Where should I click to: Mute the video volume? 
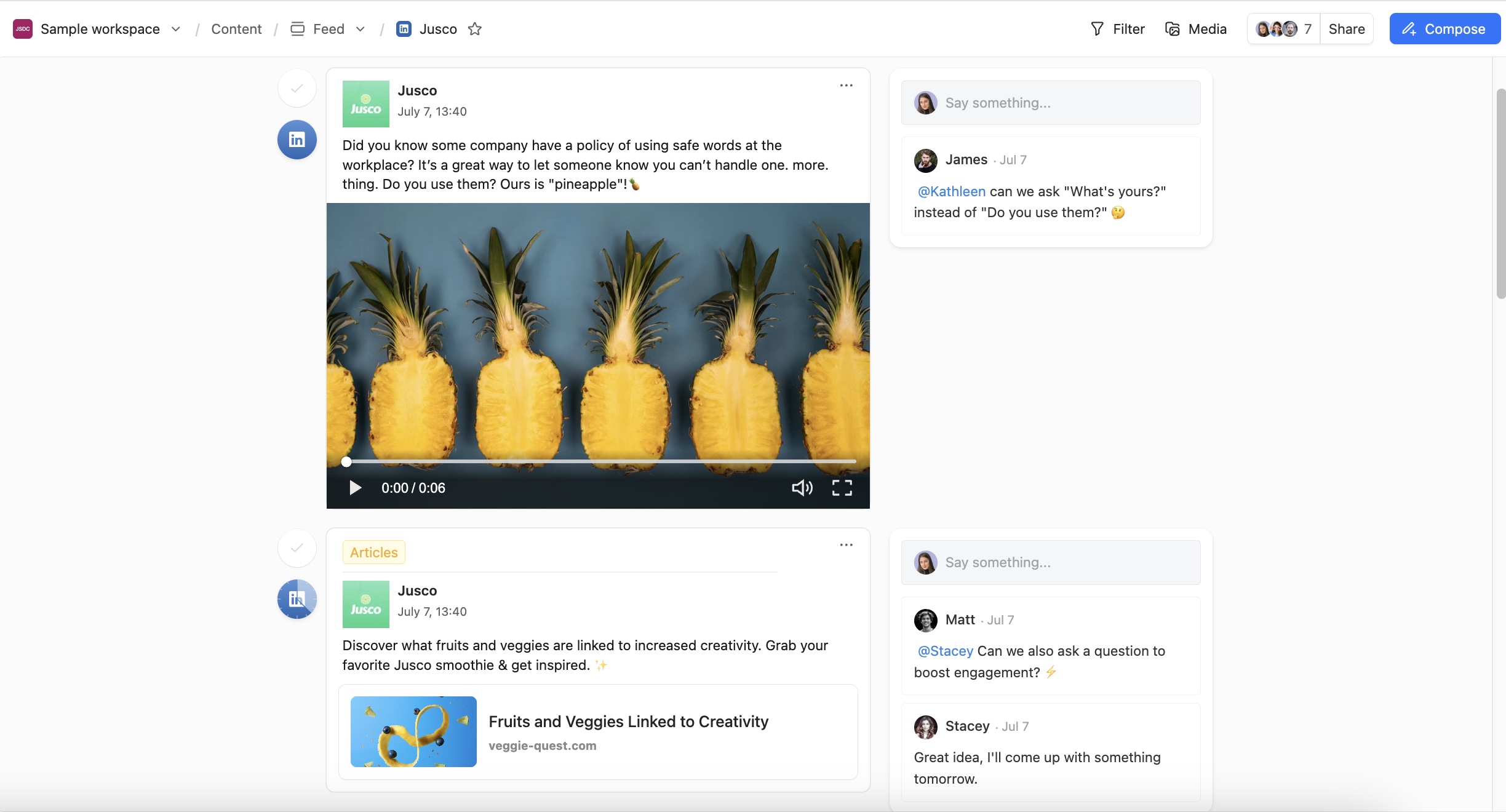[x=802, y=488]
